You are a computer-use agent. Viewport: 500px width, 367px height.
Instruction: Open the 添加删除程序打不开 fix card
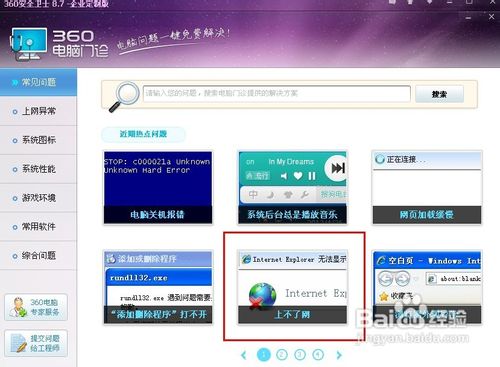[x=158, y=287]
